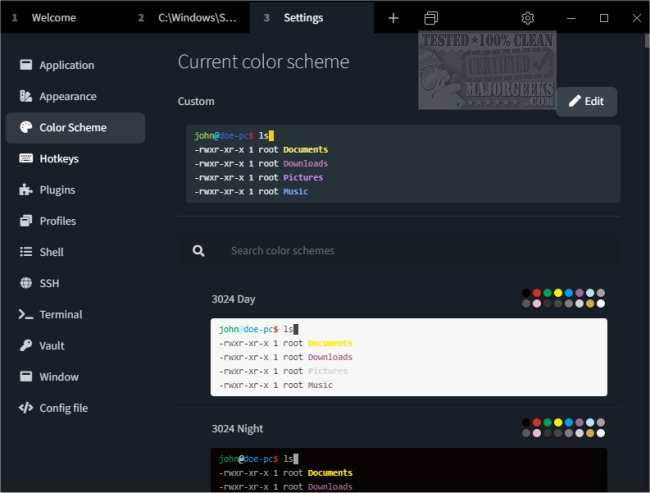Open the Vault key icon

[26, 346]
